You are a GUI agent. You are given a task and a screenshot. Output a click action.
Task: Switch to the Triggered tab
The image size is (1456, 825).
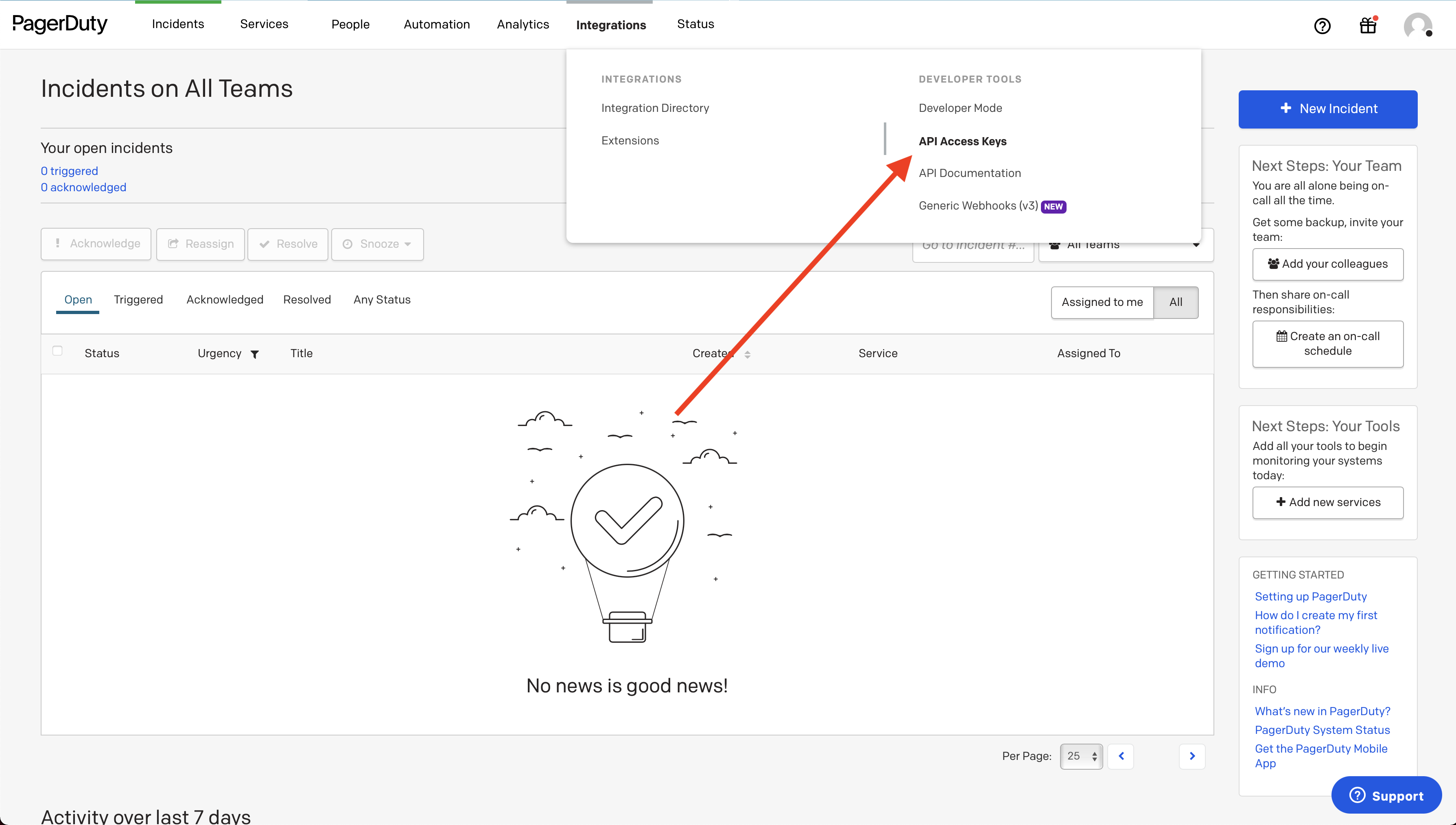pyautogui.click(x=138, y=300)
